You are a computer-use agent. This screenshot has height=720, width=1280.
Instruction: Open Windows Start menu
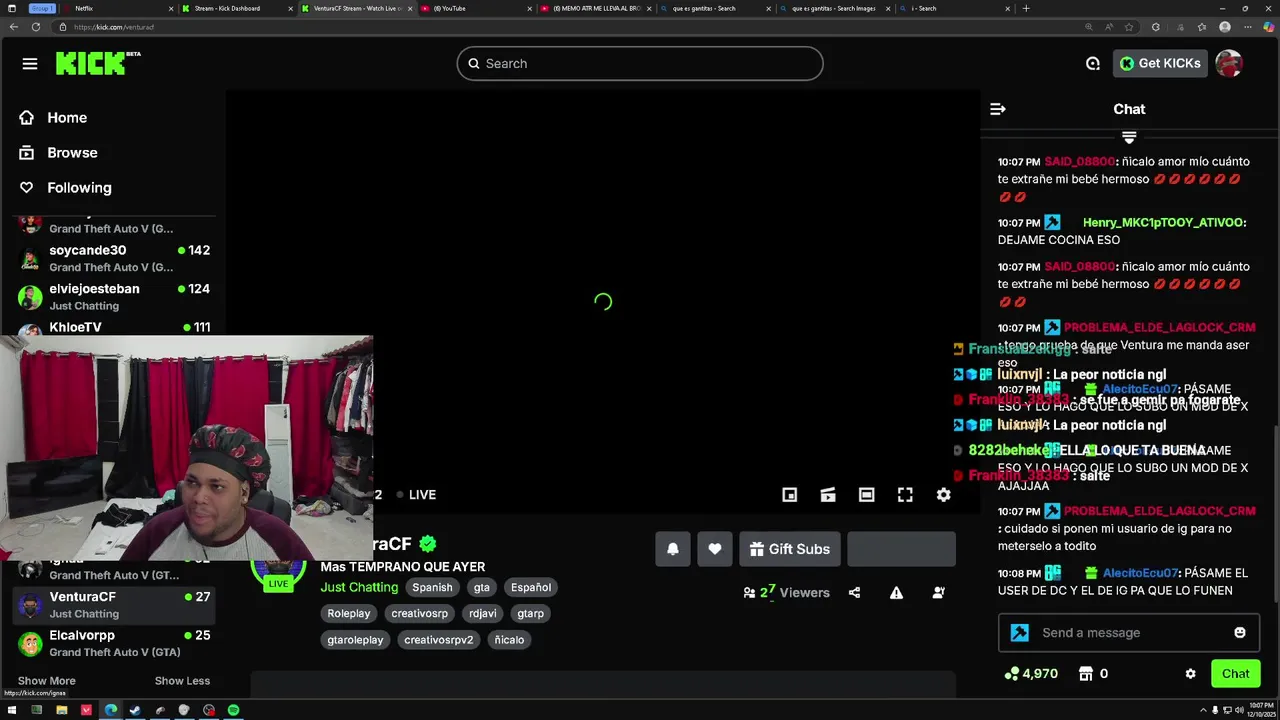click(x=12, y=710)
